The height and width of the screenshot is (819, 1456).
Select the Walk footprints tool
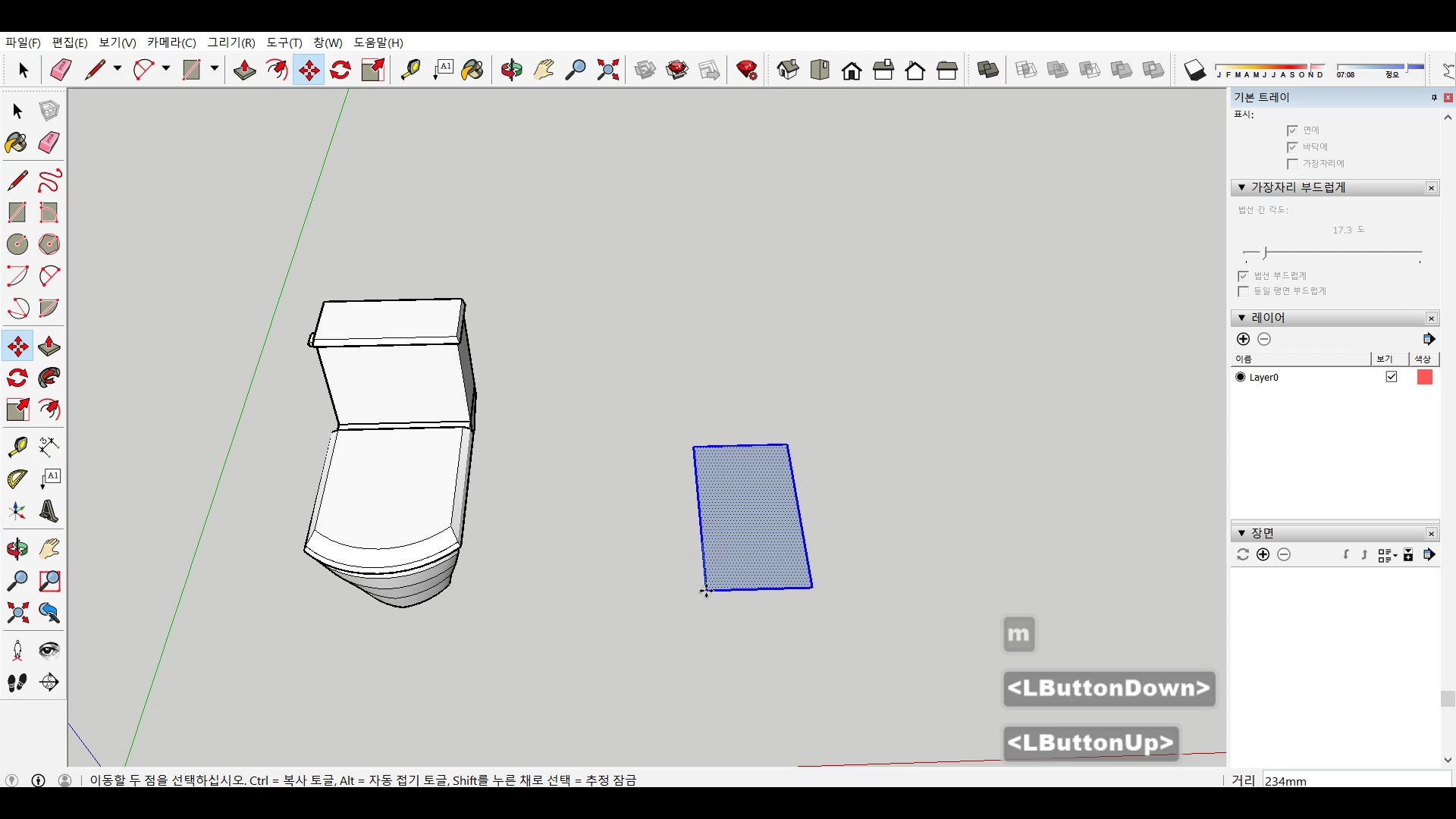click(17, 682)
